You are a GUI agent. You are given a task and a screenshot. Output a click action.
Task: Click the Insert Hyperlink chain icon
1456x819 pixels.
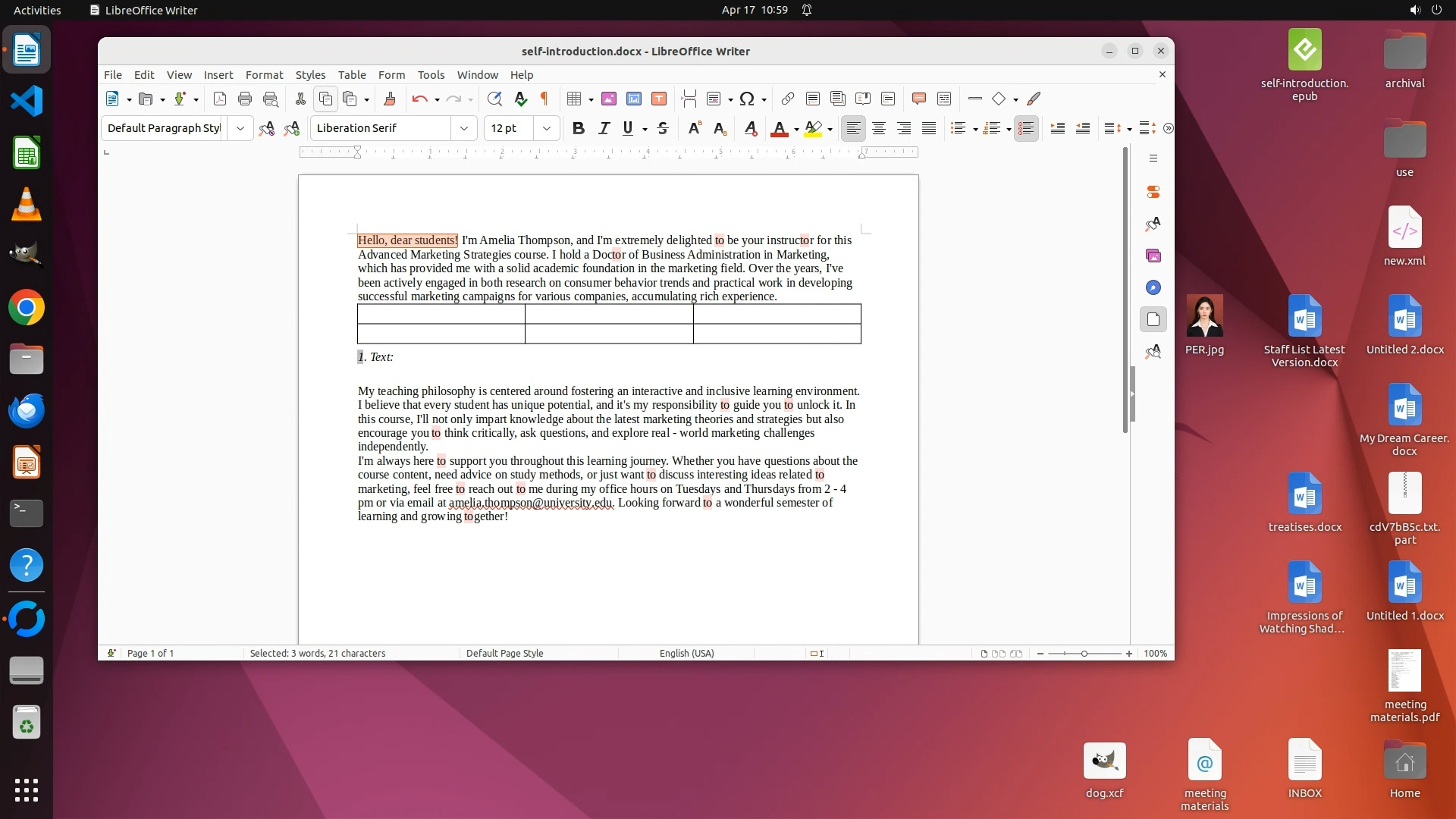[x=787, y=99]
